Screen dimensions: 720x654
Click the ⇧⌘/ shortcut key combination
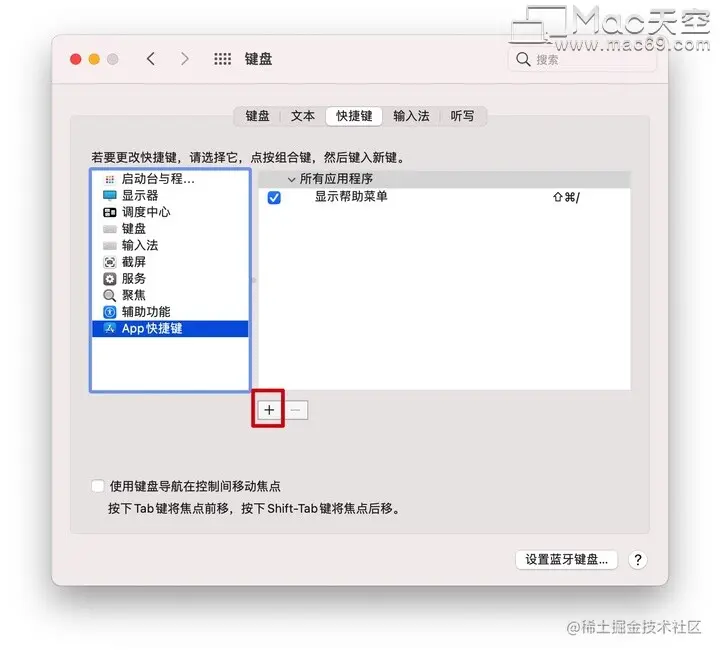(566, 197)
